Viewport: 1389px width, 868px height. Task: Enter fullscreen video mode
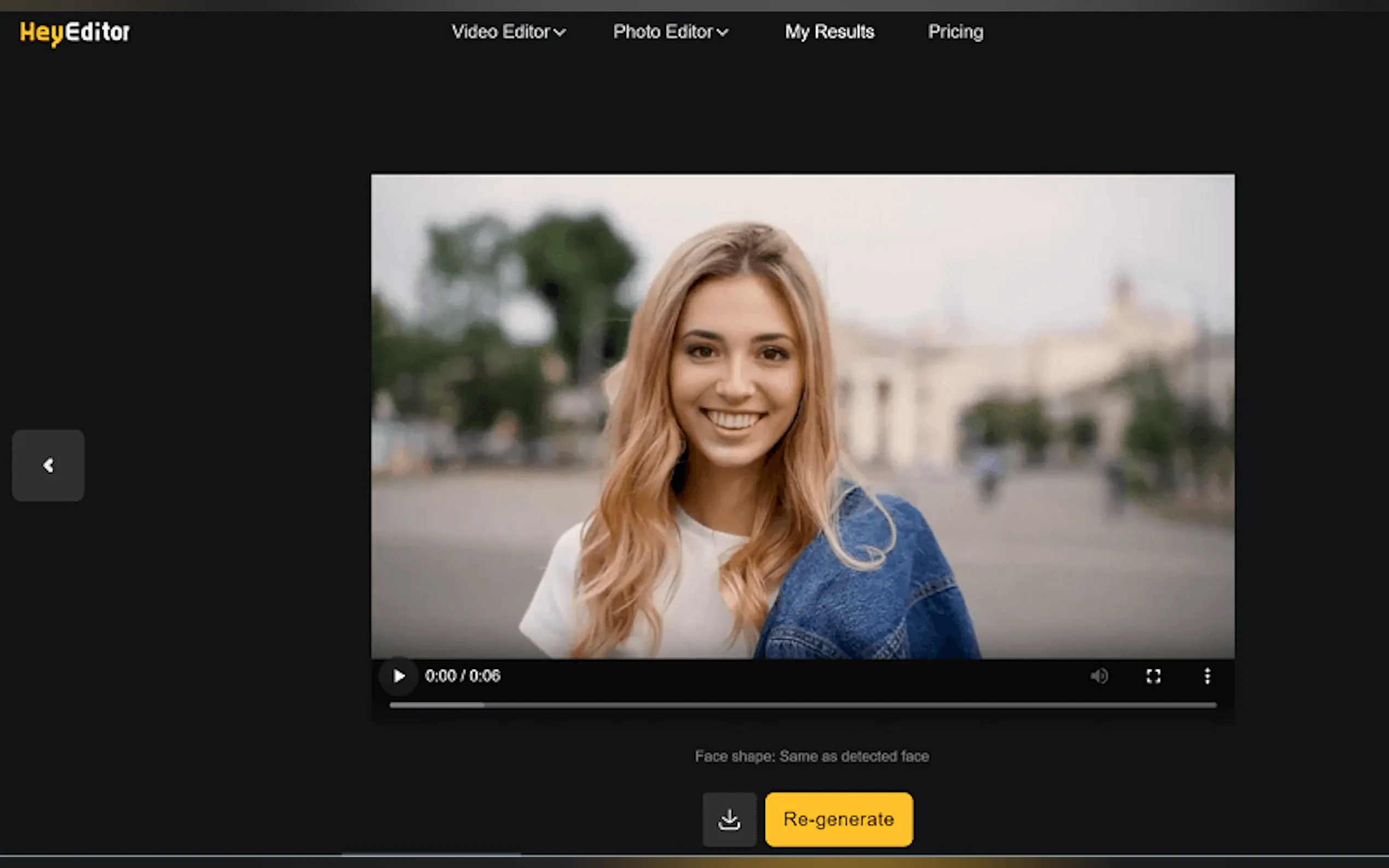click(x=1153, y=676)
